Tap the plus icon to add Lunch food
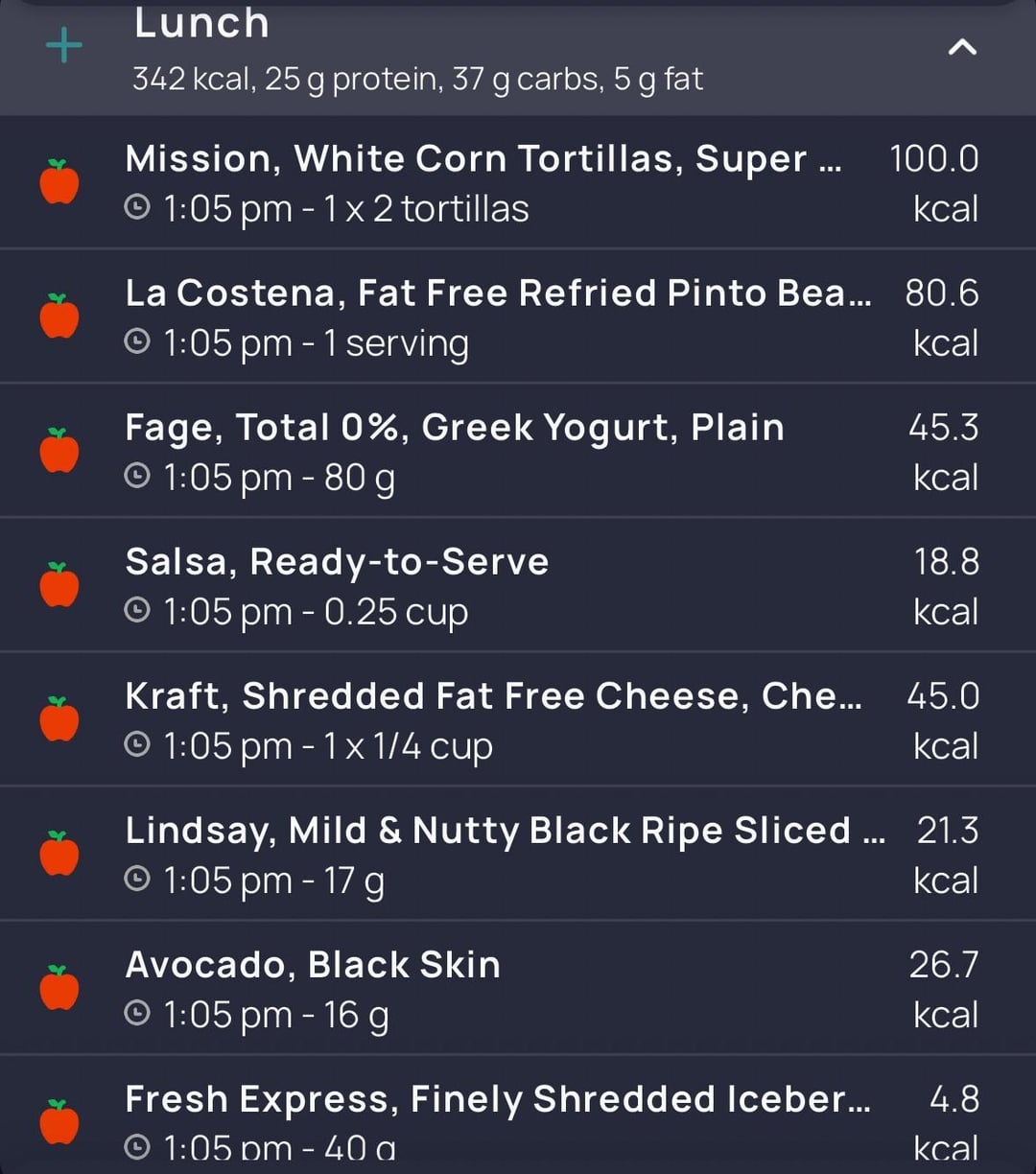This screenshot has width=1036, height=1174. click(64, 46)
